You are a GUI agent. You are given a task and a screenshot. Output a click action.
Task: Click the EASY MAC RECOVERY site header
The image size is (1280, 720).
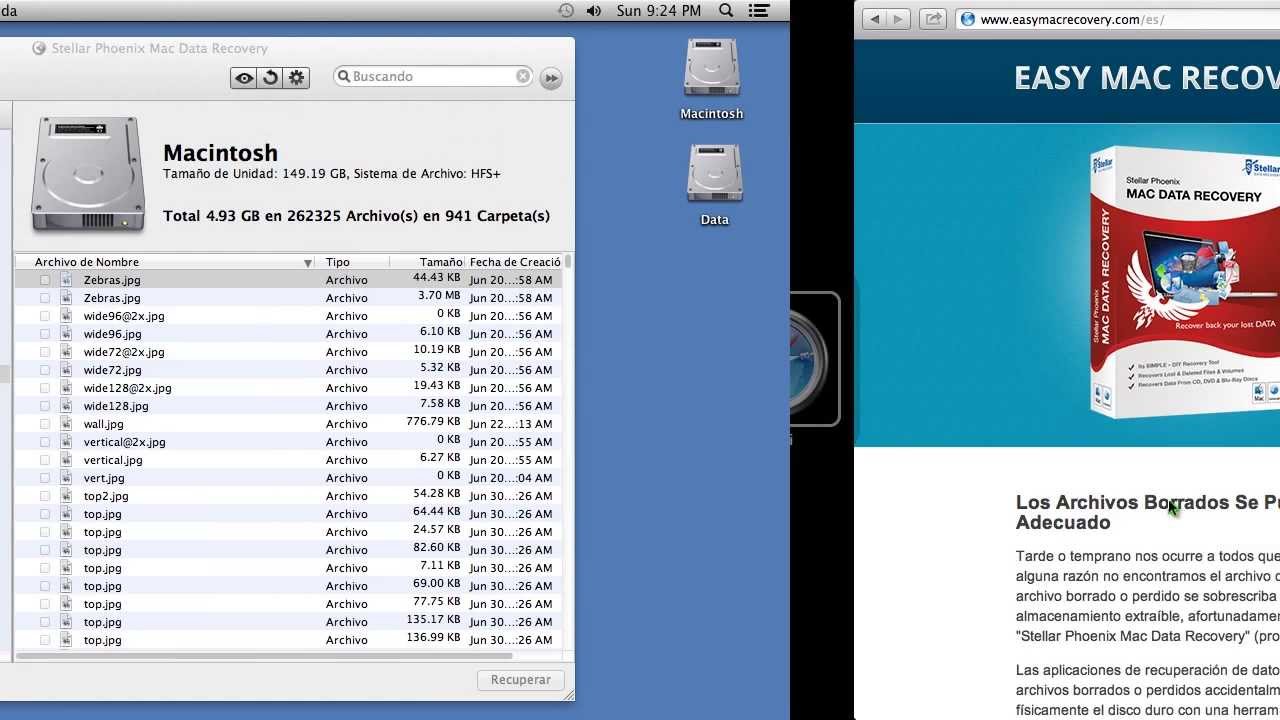pyautogui.click(x=1146, y=78)
